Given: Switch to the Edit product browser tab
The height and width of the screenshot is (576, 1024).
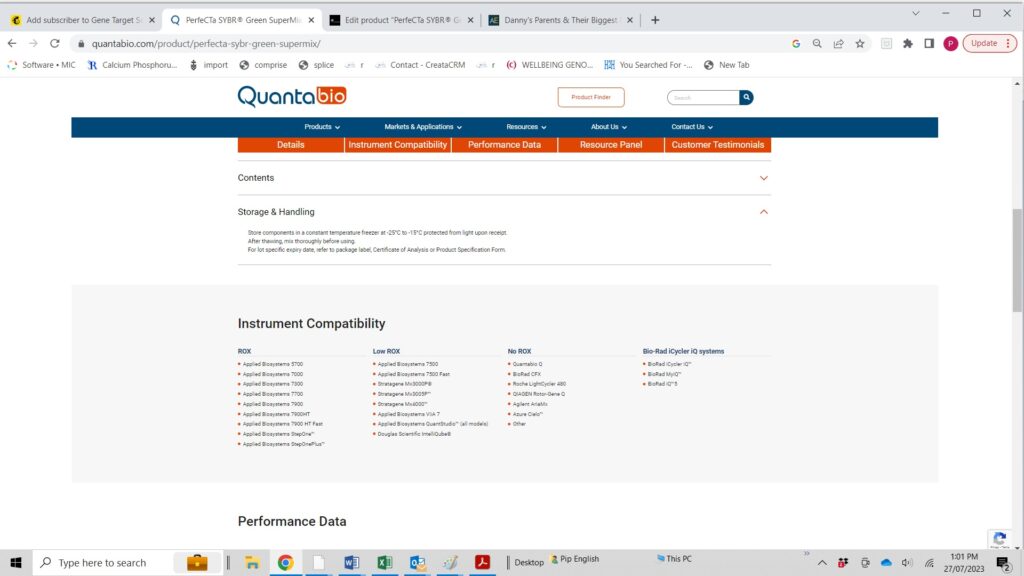Looking at the screenshot, I should point(401,20).
